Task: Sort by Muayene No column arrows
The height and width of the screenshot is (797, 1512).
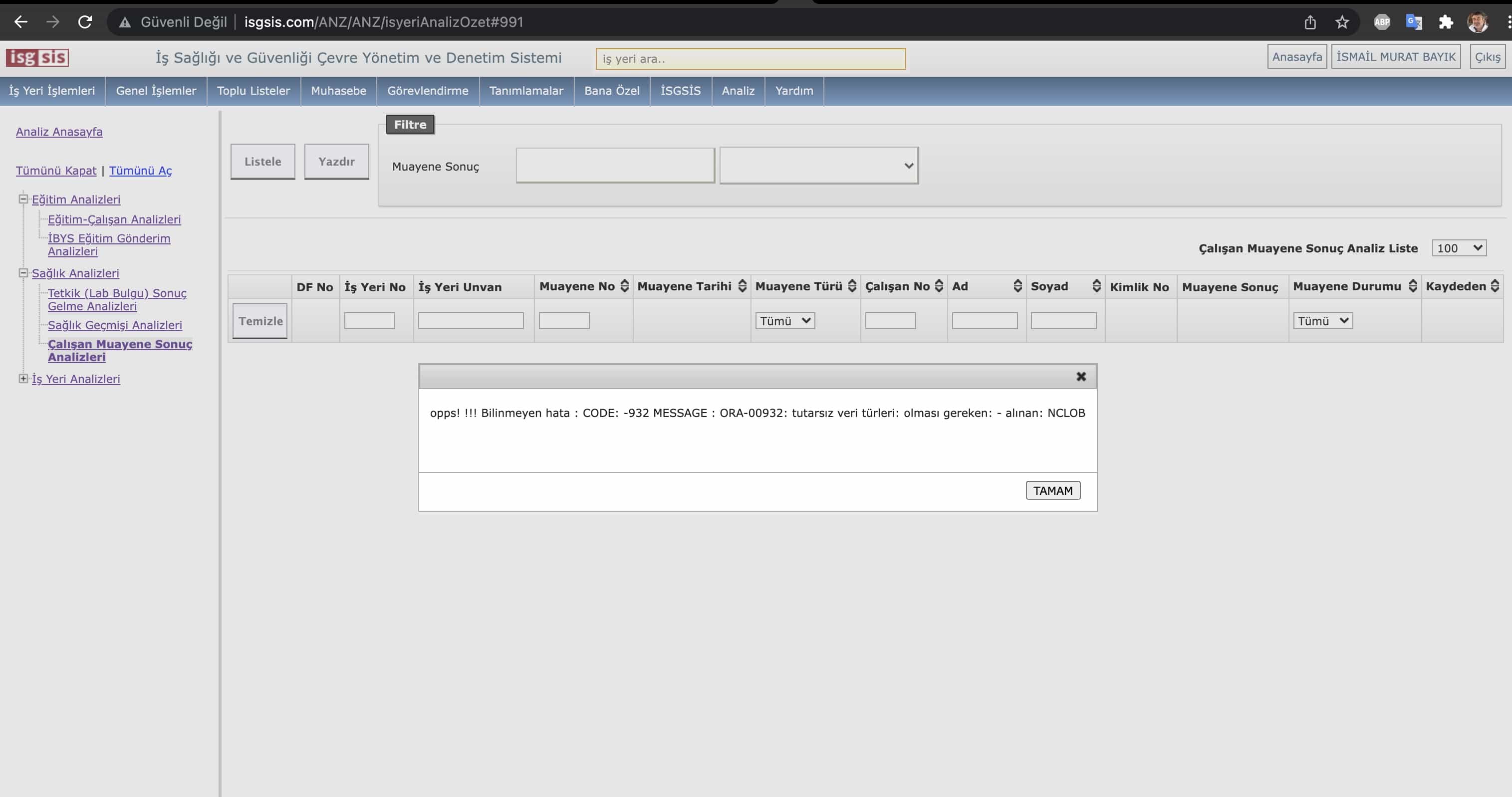Action: tap(625, 286)
